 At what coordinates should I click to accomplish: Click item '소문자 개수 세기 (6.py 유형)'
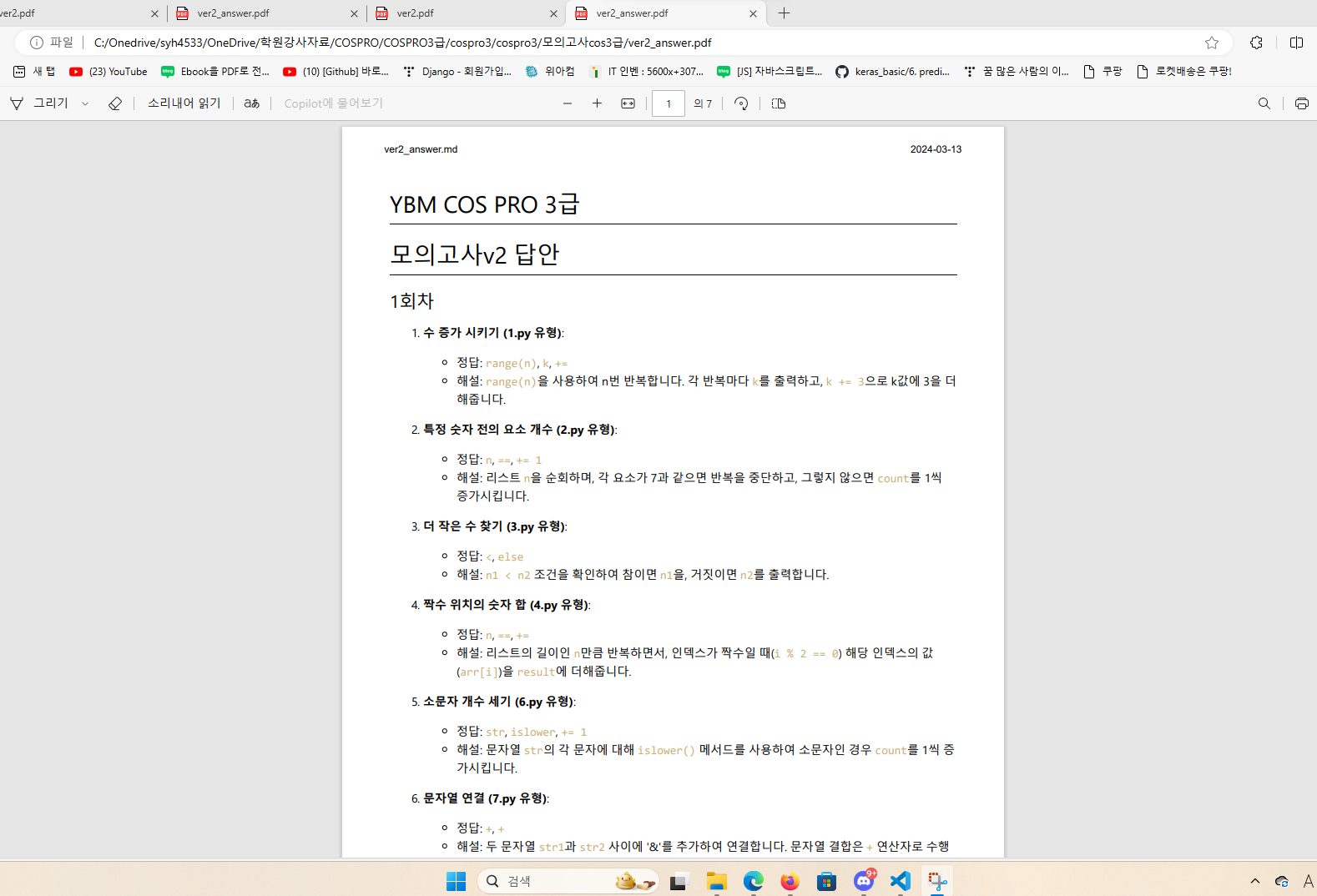coord(499,702)
